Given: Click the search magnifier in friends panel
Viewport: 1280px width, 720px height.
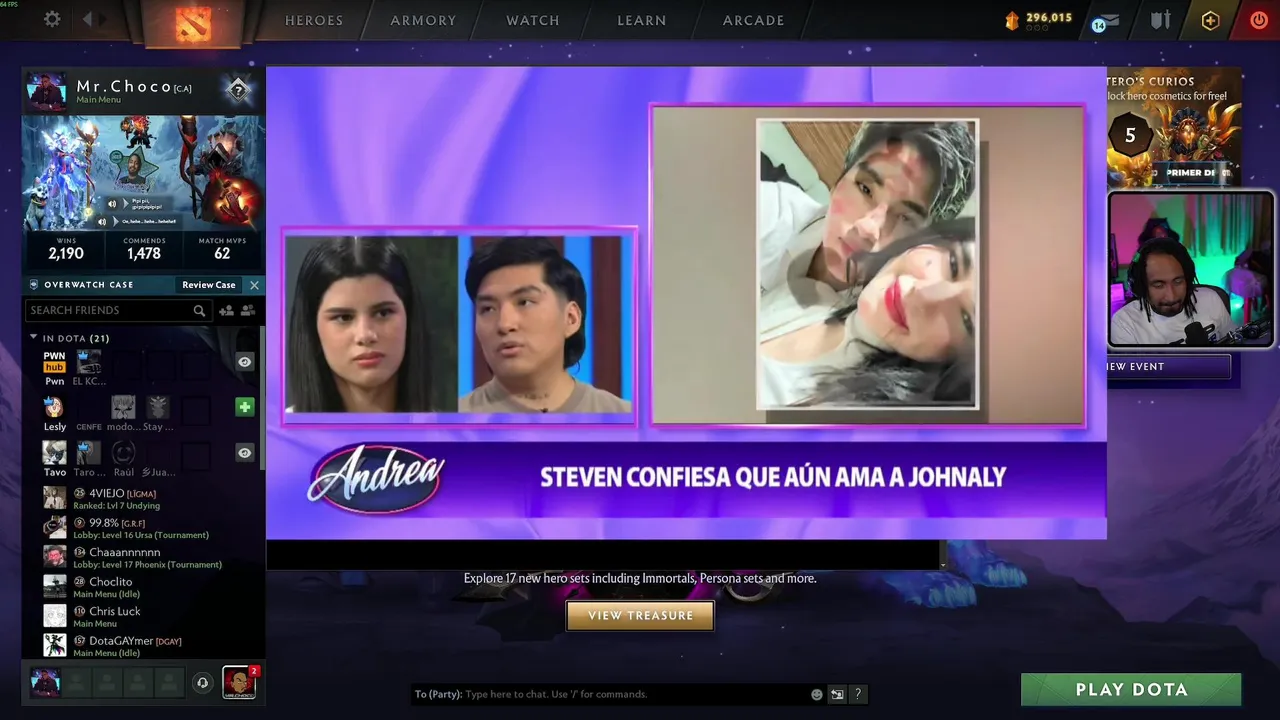Looking at the screenshot, I should 200,311.
